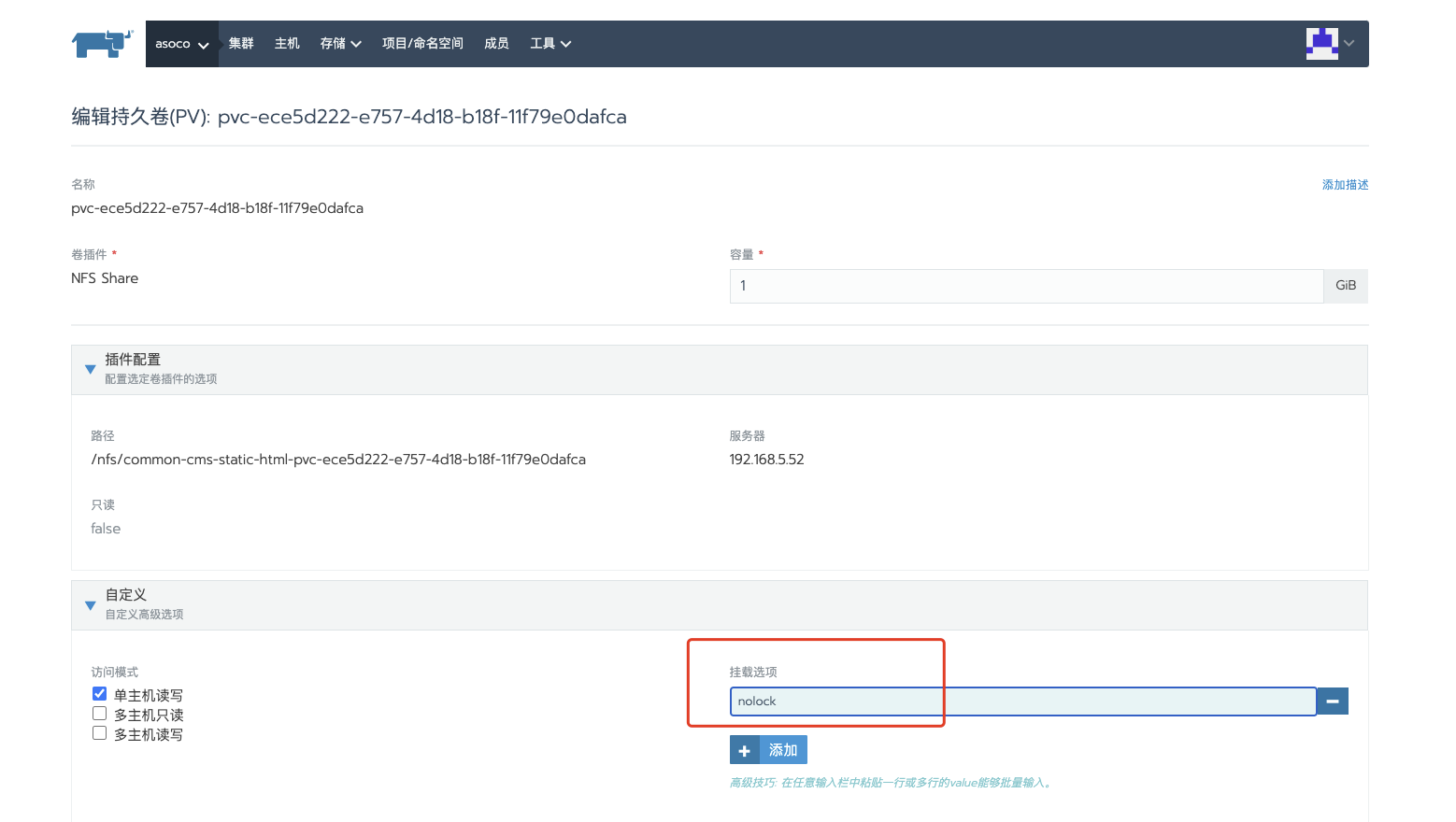The image size is (1456, 822).
Task: Click the 添加 mount option button
Action: coord(768,750)
